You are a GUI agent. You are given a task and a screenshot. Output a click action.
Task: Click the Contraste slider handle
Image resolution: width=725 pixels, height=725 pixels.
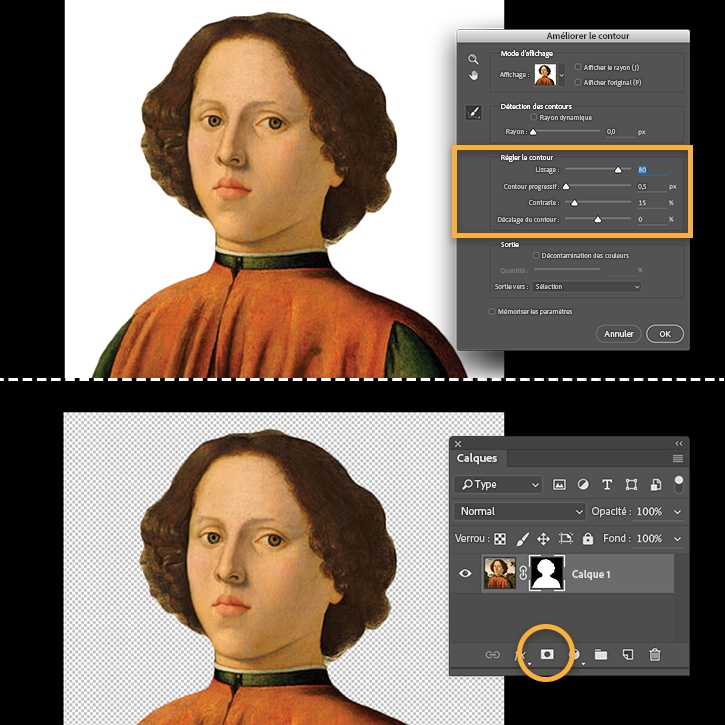(x=574, y=203)
